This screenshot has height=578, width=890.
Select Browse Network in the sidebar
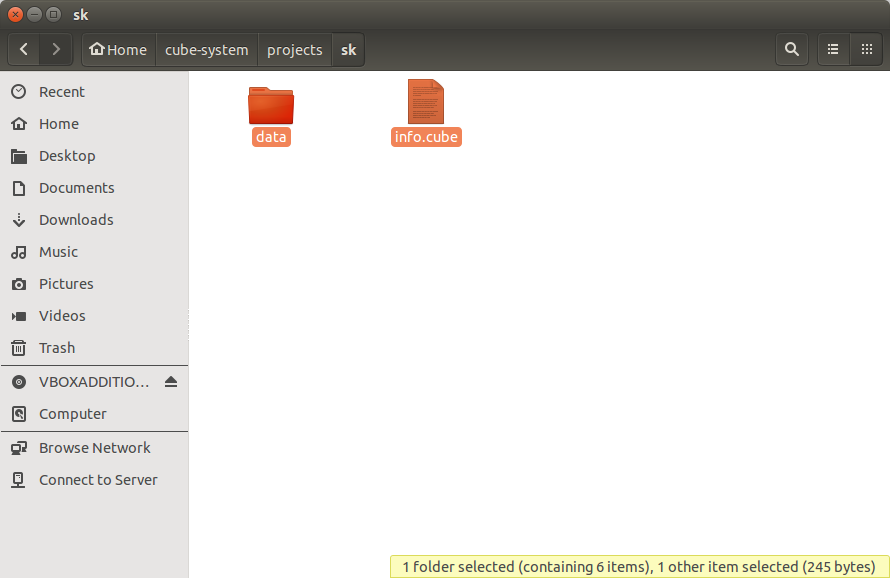coord(94,448)
